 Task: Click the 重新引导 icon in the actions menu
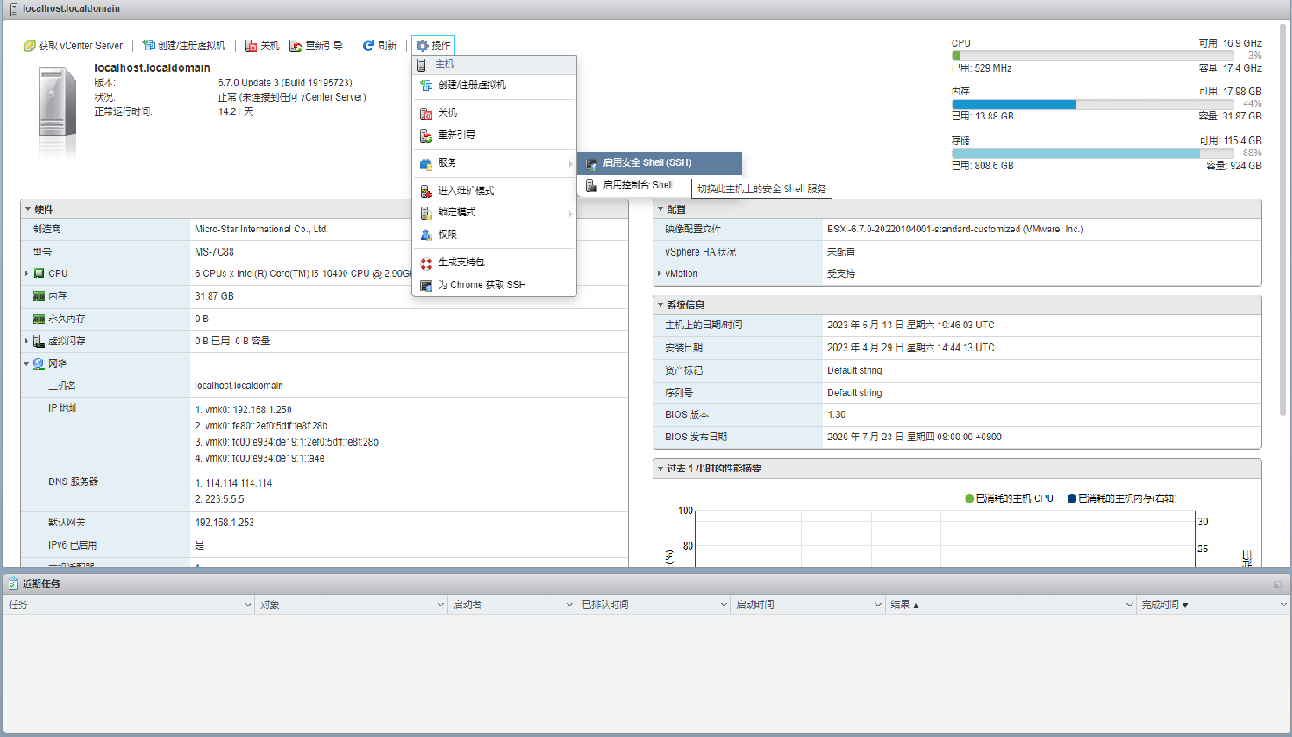(426, 135)
